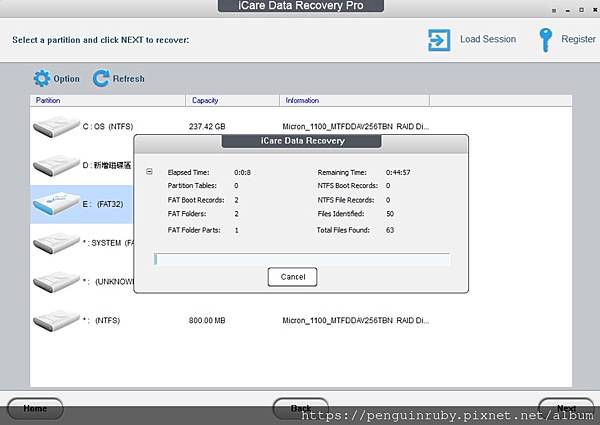Click the iCare Data Recovery dialog title

point(302,141)
